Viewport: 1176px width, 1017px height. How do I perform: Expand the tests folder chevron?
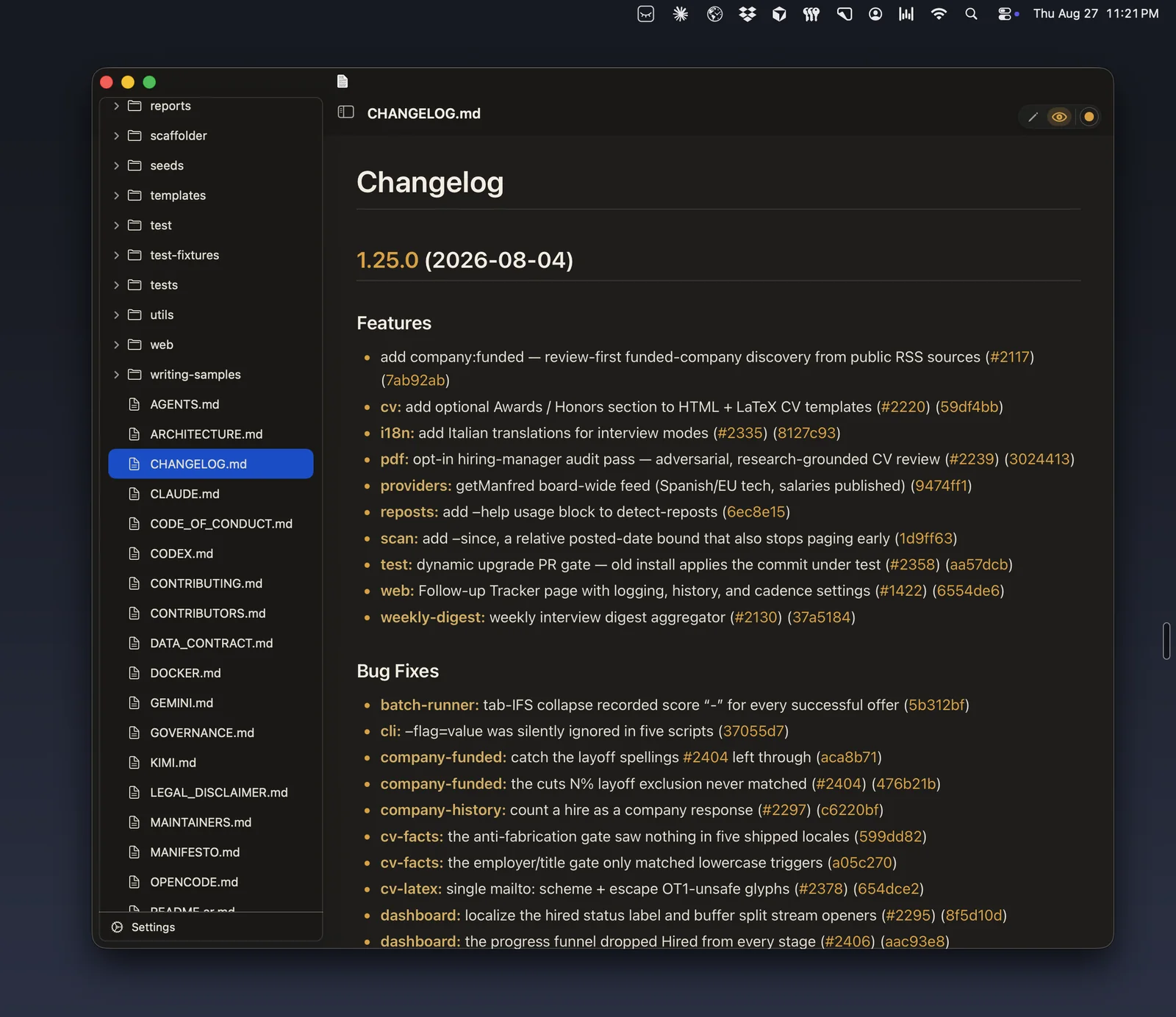tap(116, 285)
